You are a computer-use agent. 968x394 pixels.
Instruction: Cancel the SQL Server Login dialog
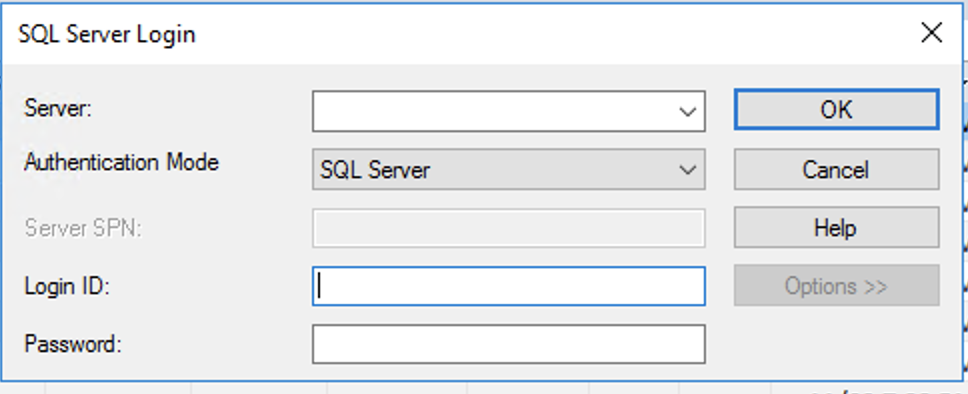pyautogui.click(x=837, y=169)
